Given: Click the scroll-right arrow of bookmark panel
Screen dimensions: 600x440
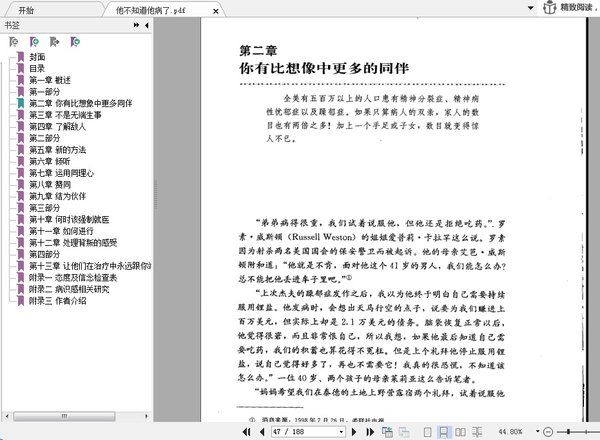Looking at the screenshot, I should [146, 416].
